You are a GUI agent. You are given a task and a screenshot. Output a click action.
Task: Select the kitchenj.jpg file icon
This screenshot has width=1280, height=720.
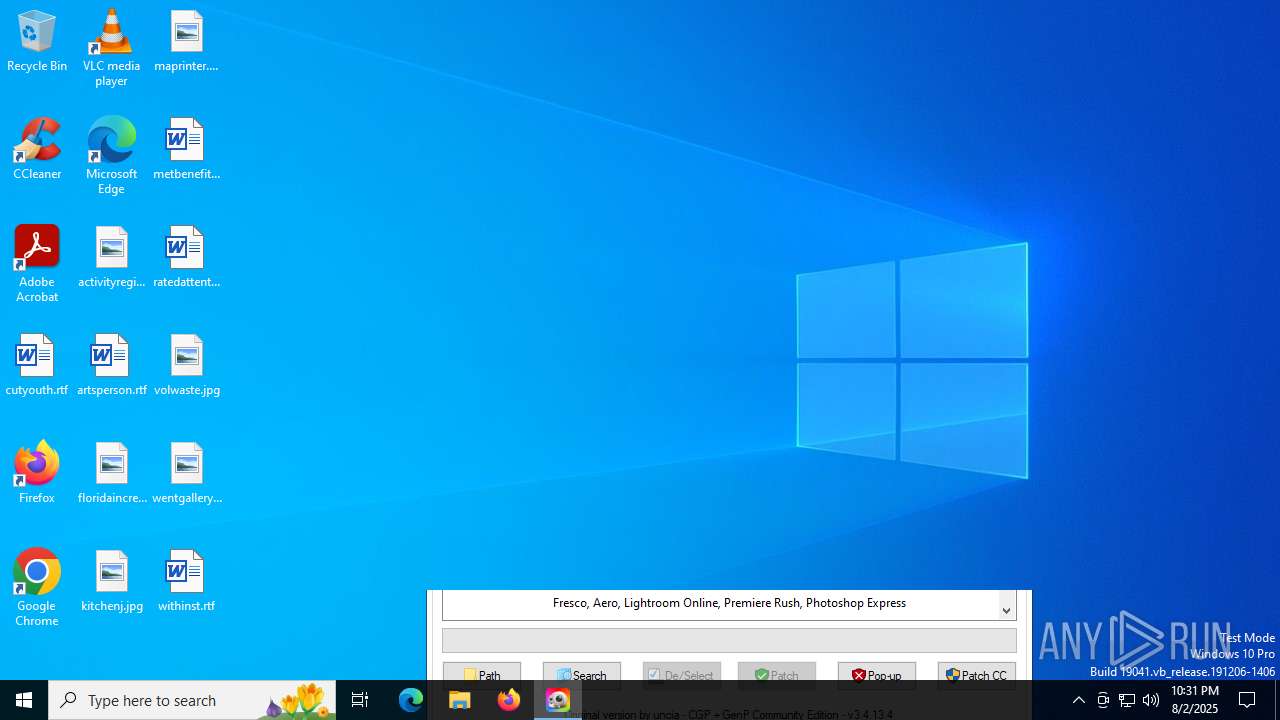pos(111,582)
